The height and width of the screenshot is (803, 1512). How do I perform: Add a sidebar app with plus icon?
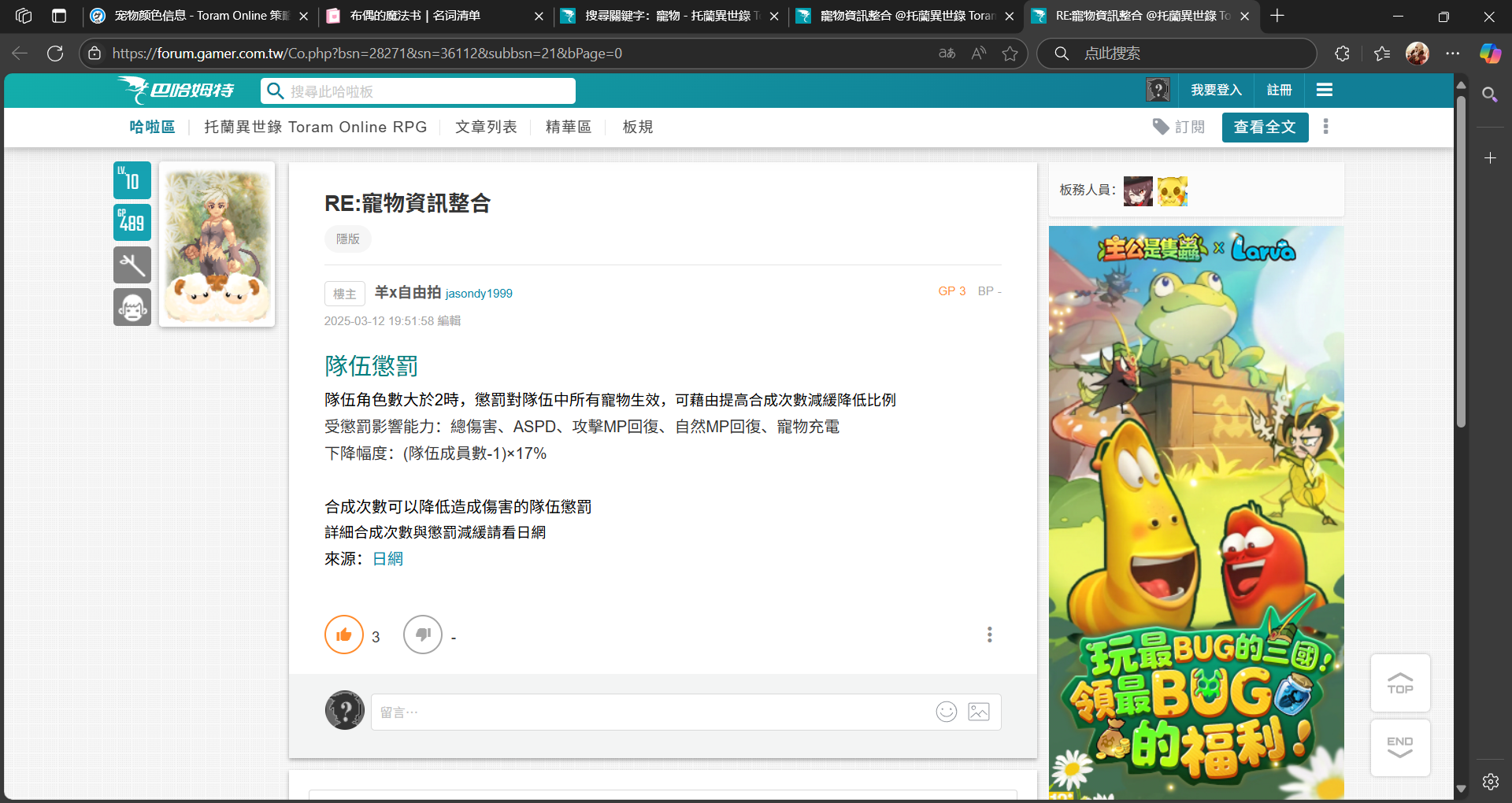point(1490,158)
